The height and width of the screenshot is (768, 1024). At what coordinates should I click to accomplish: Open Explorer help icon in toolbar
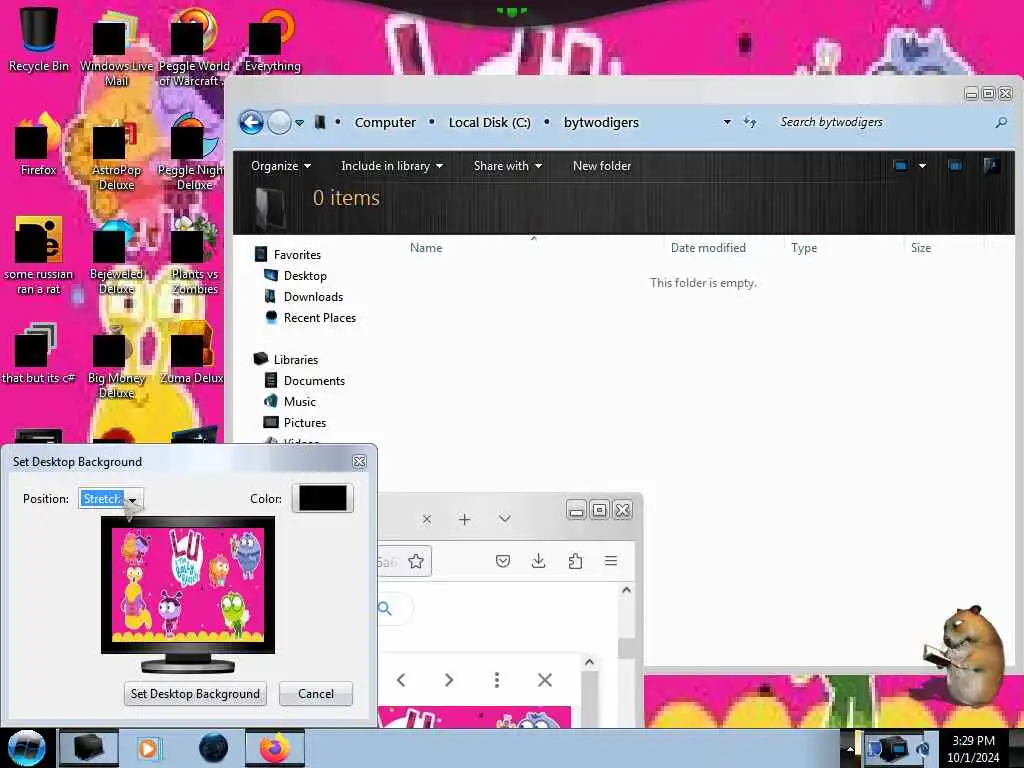(x=991, y=166)
